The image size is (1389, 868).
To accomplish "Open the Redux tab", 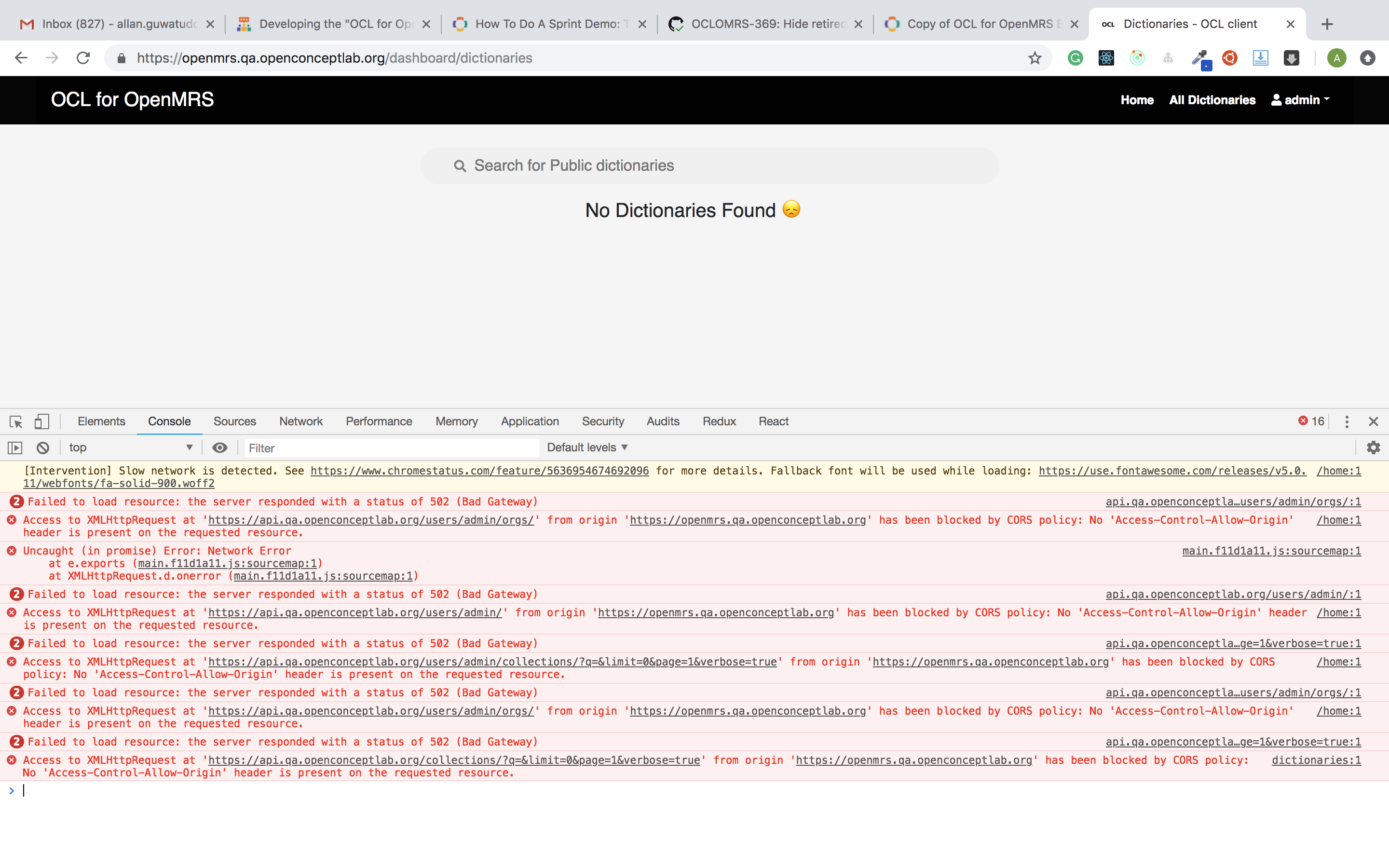I will pyautogui.click(x=719, y=421).
